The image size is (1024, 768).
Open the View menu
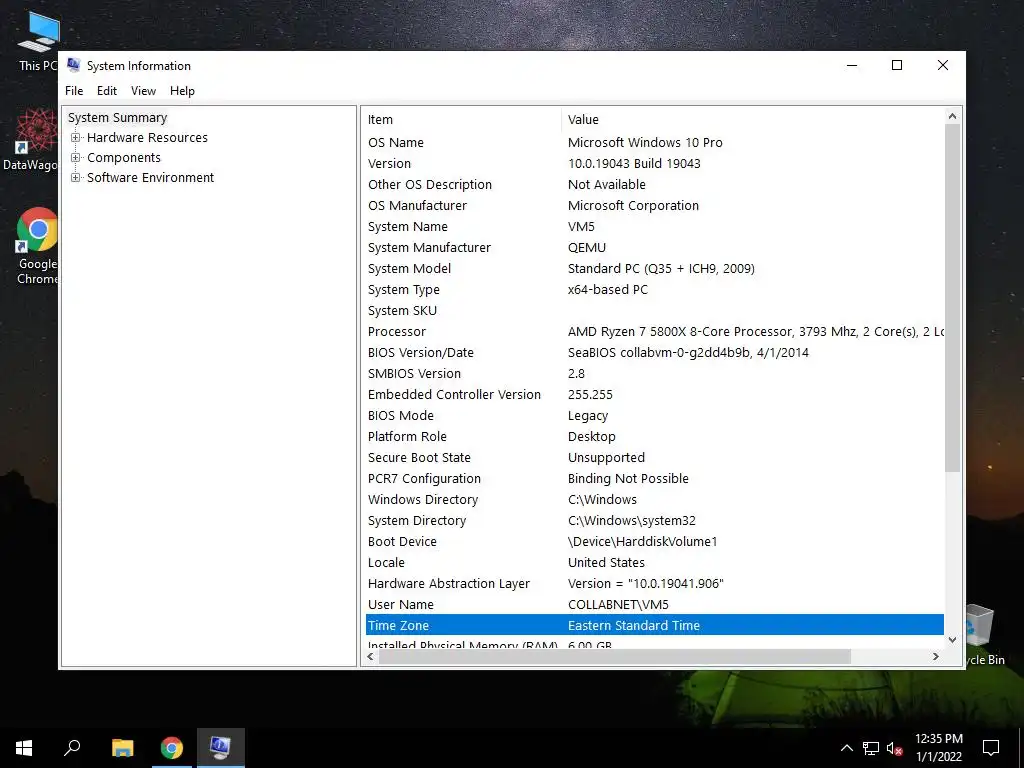(143, 91)
